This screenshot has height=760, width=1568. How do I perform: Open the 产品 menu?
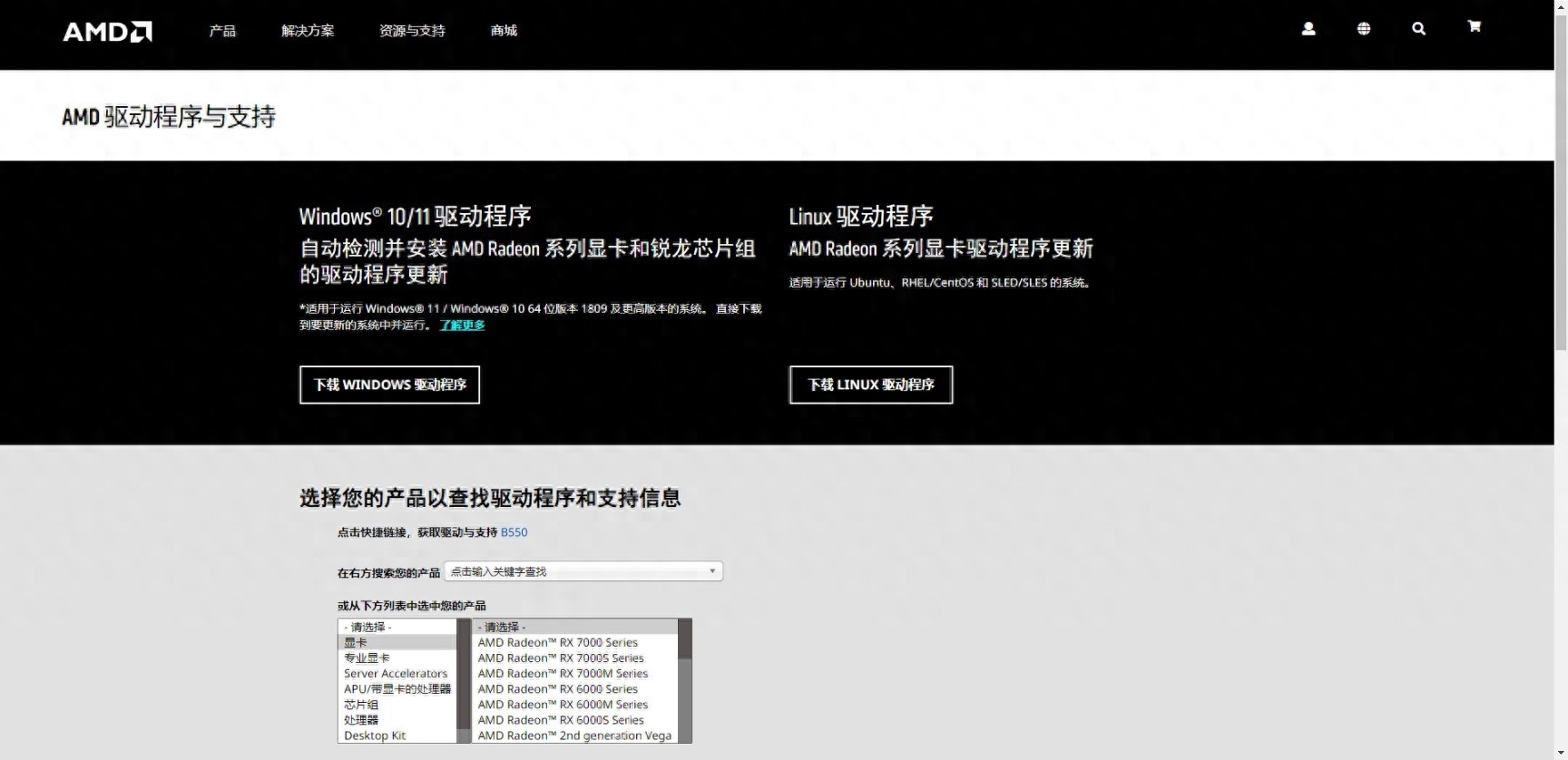click(222, 31)
